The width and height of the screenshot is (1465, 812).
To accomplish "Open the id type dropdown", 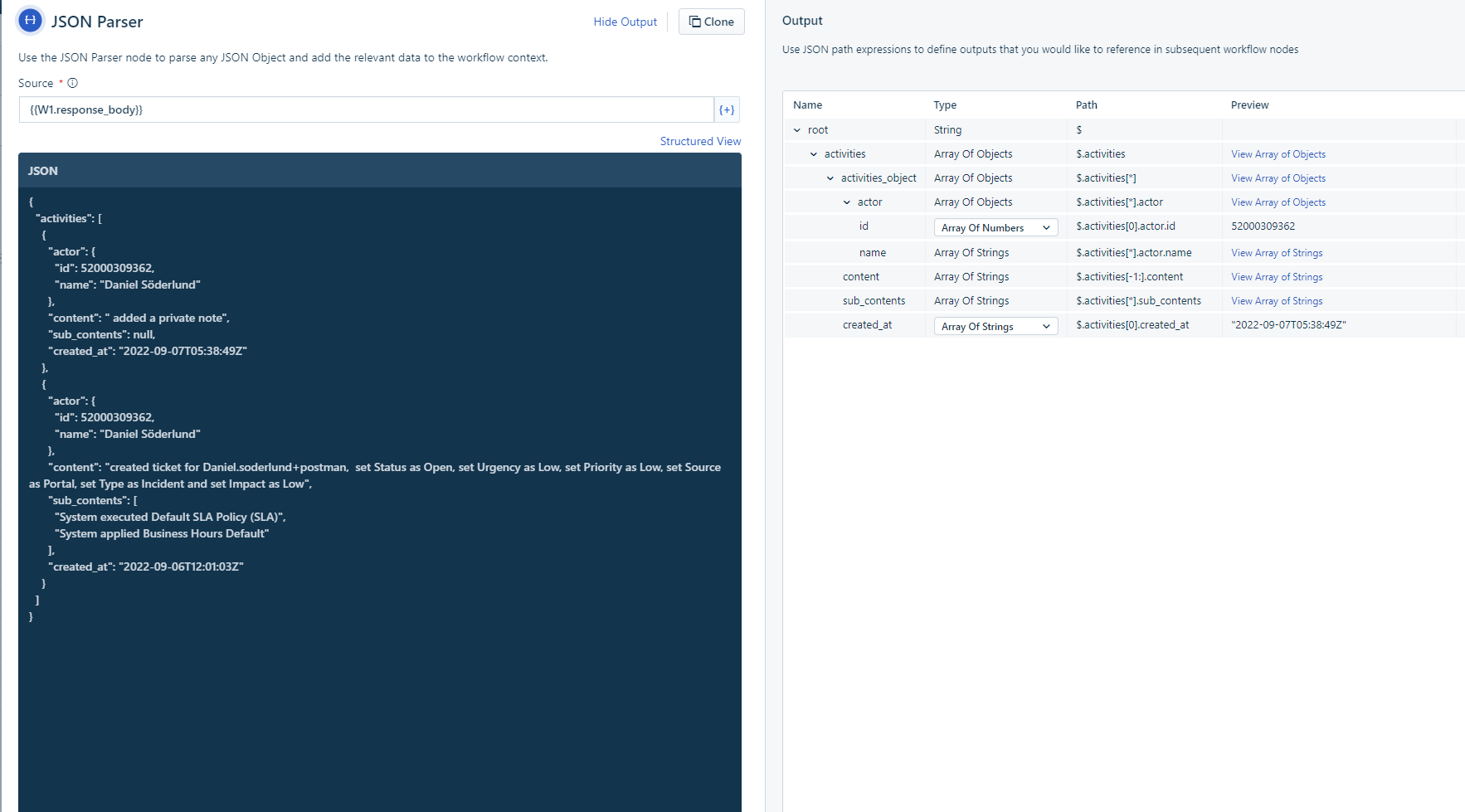I will 995,227.
